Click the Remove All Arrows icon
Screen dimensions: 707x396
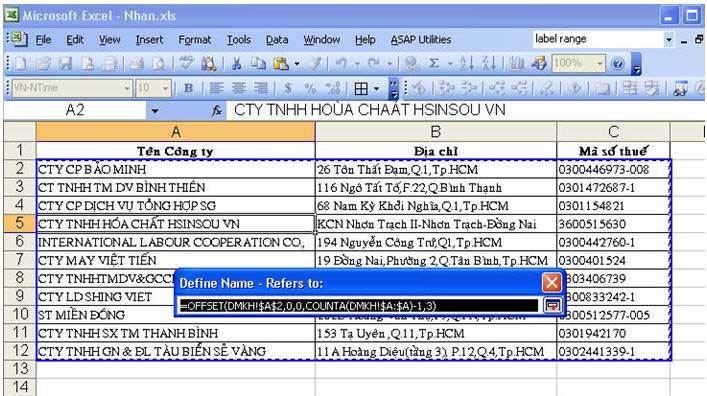coord(547,88)
